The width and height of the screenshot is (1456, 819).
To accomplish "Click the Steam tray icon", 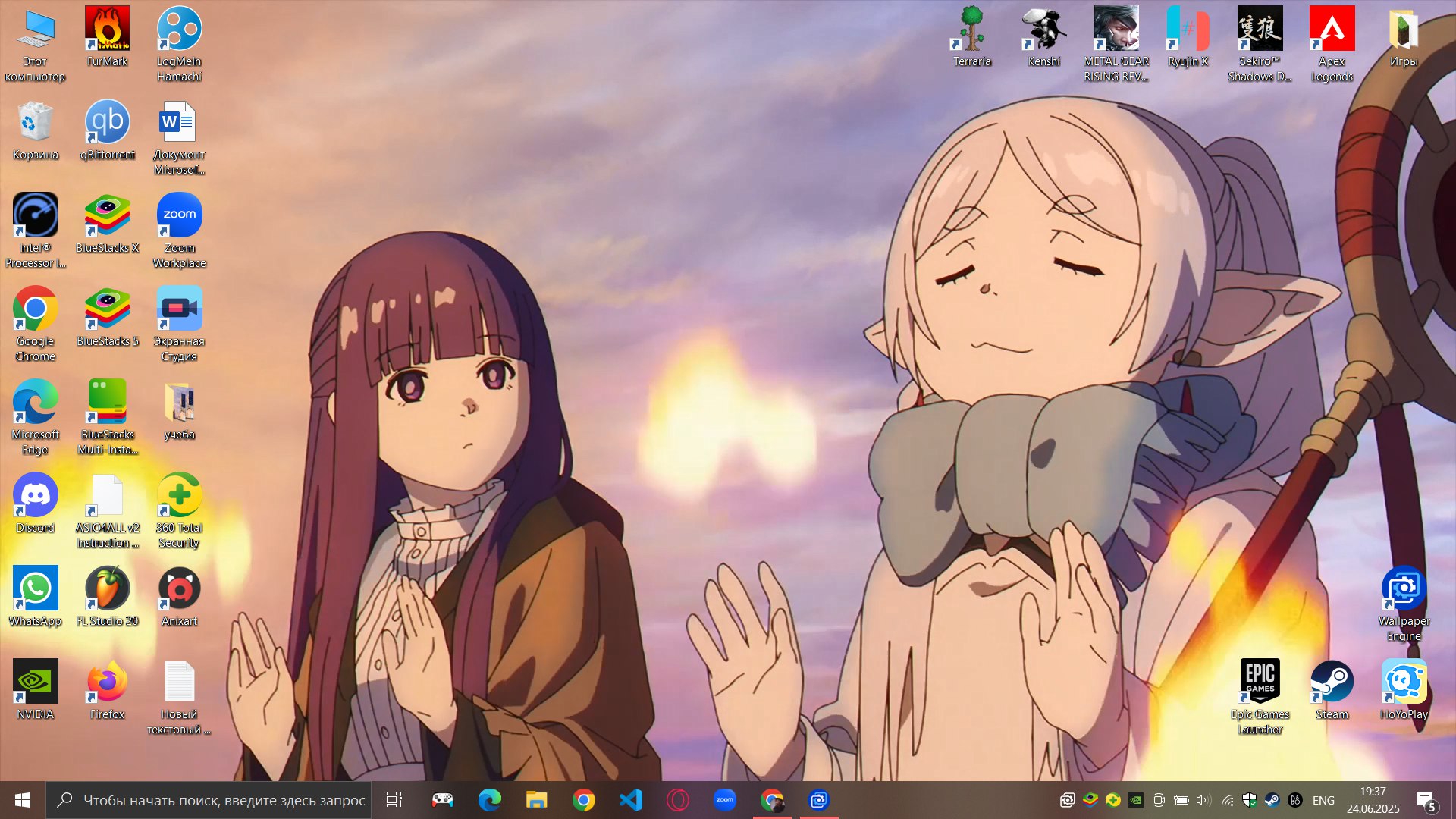I will (1272, 800).
